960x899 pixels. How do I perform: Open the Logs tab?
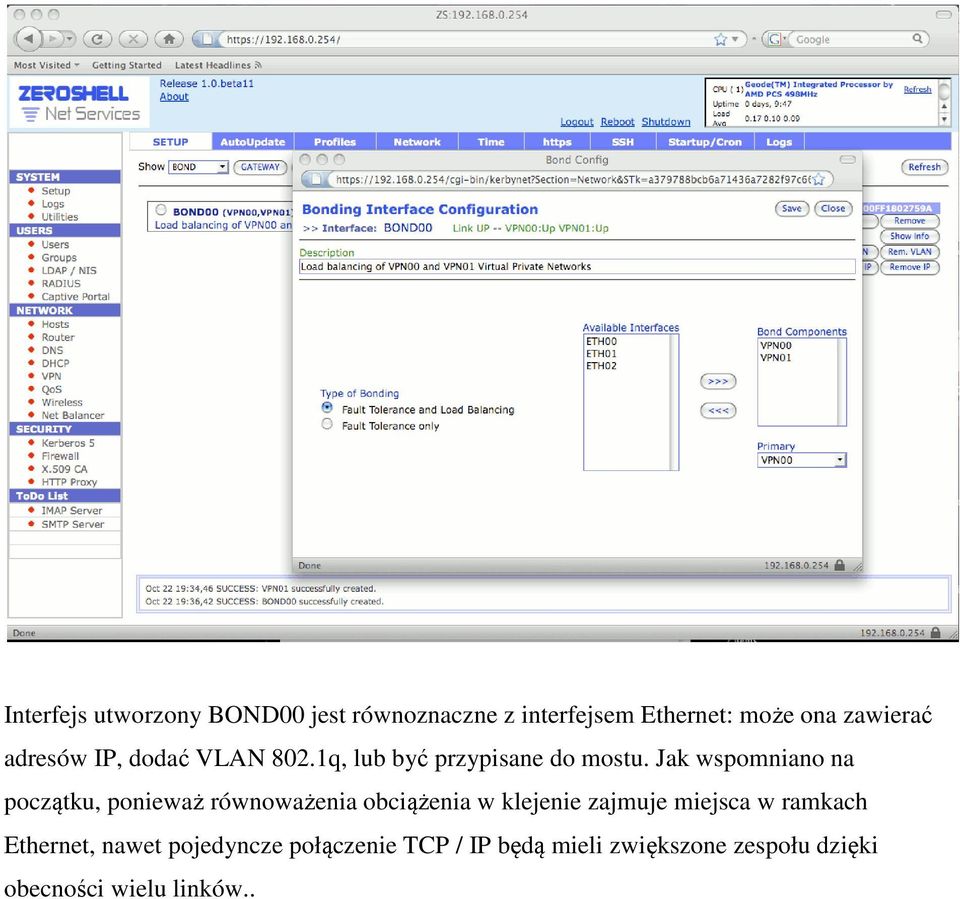[x=779, y=141]
